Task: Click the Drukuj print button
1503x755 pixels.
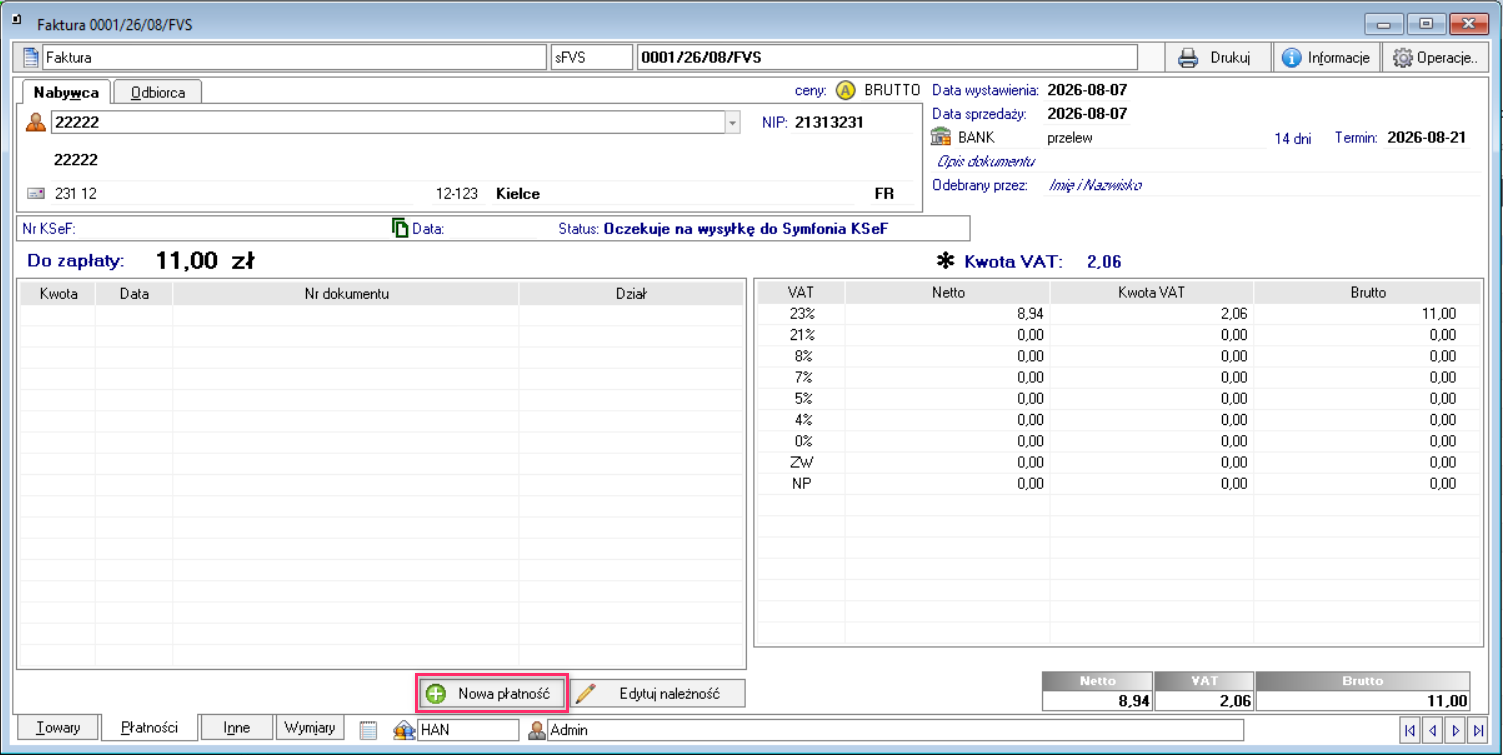Action: [1215, 57]
